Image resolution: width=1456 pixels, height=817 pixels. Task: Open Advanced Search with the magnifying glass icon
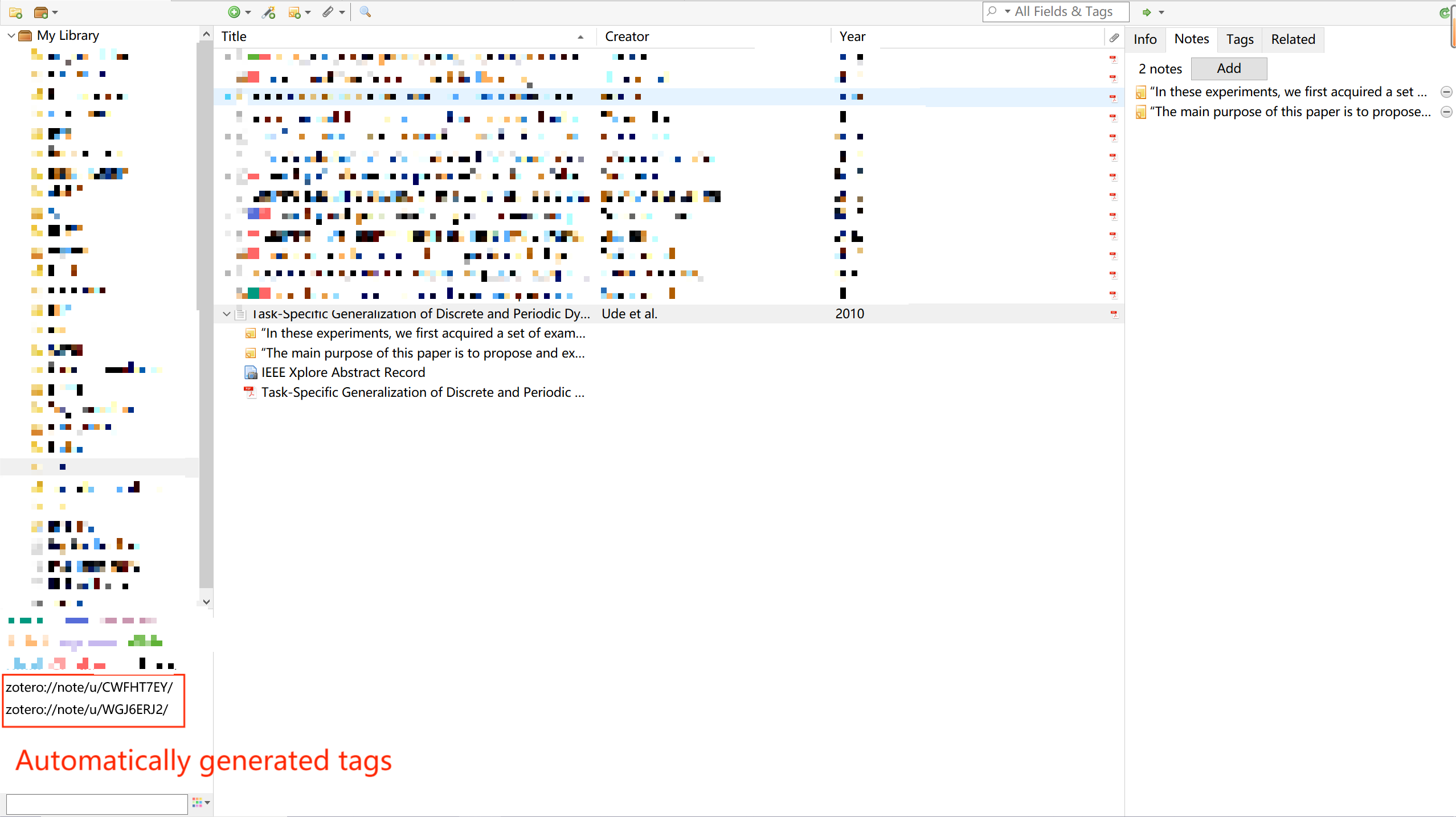pos(365,11)
